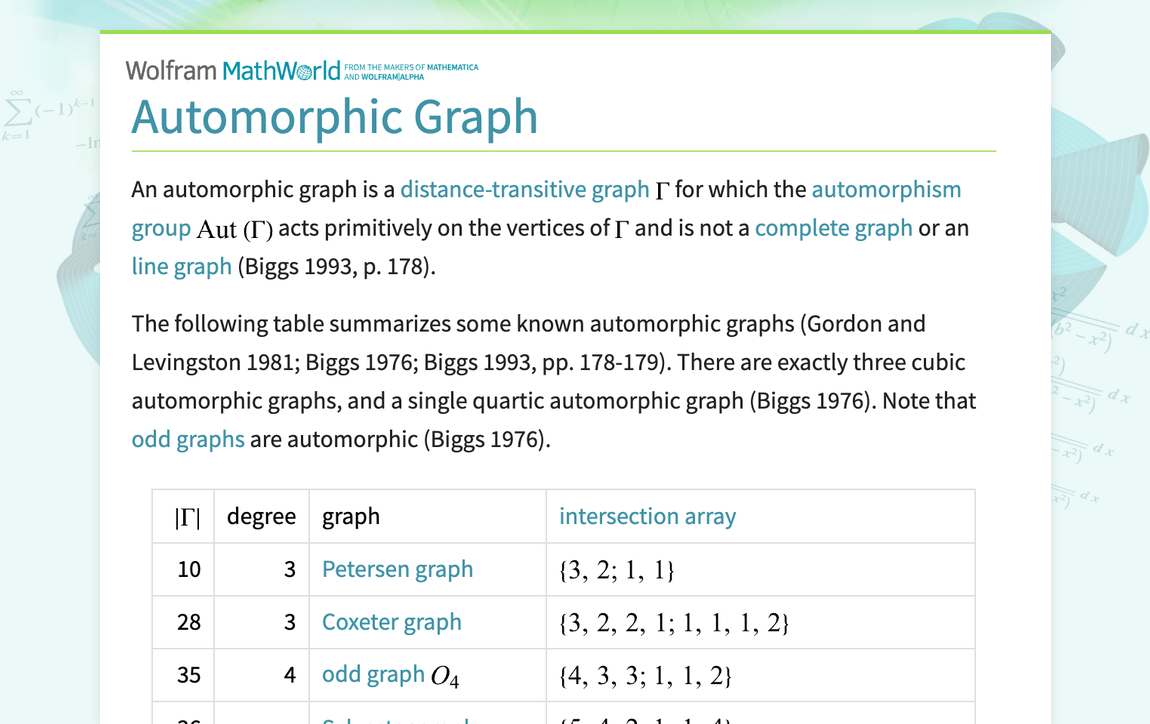This screenshot has width=1150, height=724.
Task: Open the Petersen graph page
Action: 397,569
